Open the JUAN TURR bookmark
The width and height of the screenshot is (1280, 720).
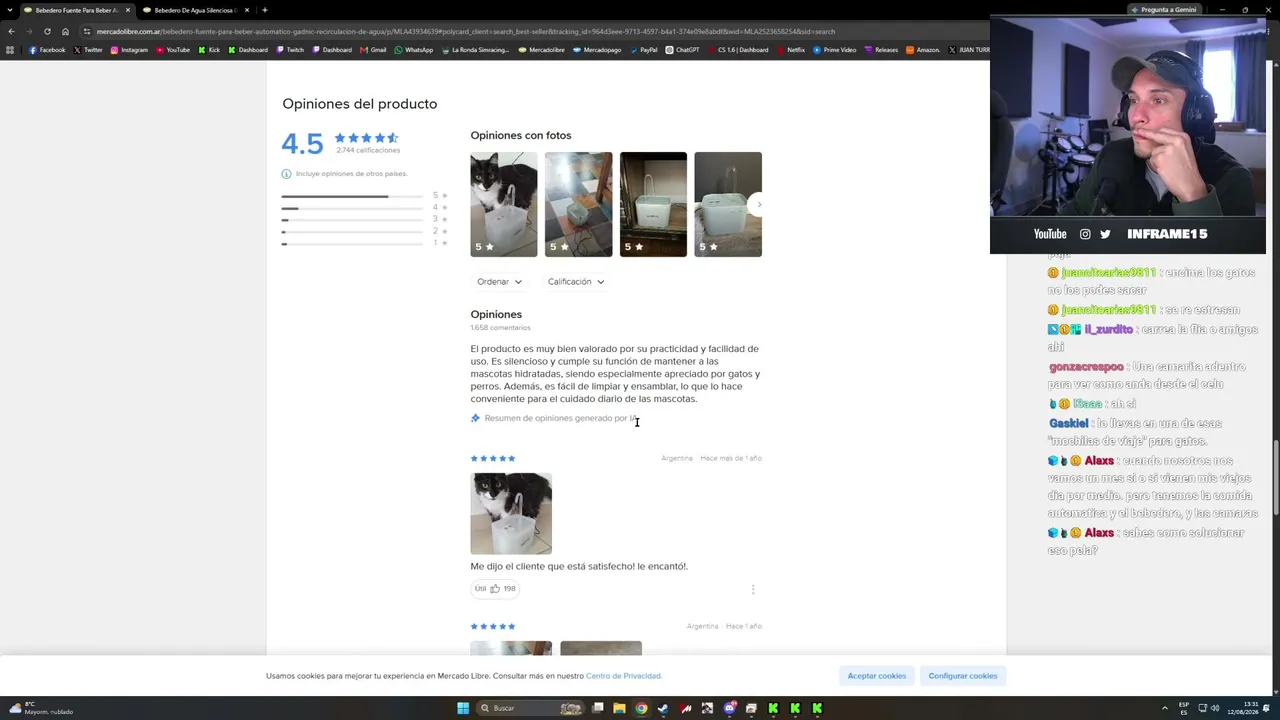[x=968, y=50]
